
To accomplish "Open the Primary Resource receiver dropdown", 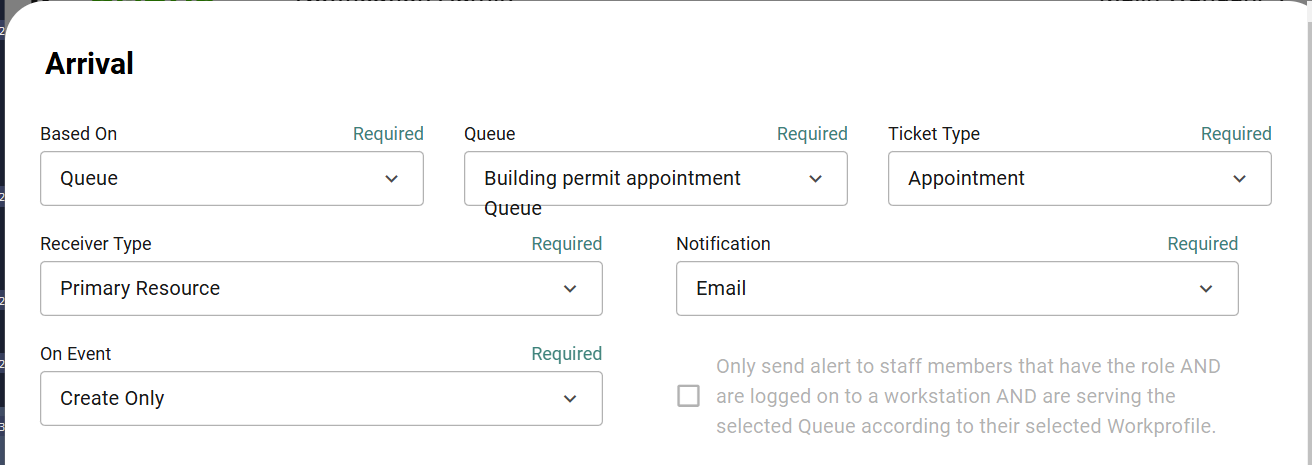I will (x=300, y=289).
